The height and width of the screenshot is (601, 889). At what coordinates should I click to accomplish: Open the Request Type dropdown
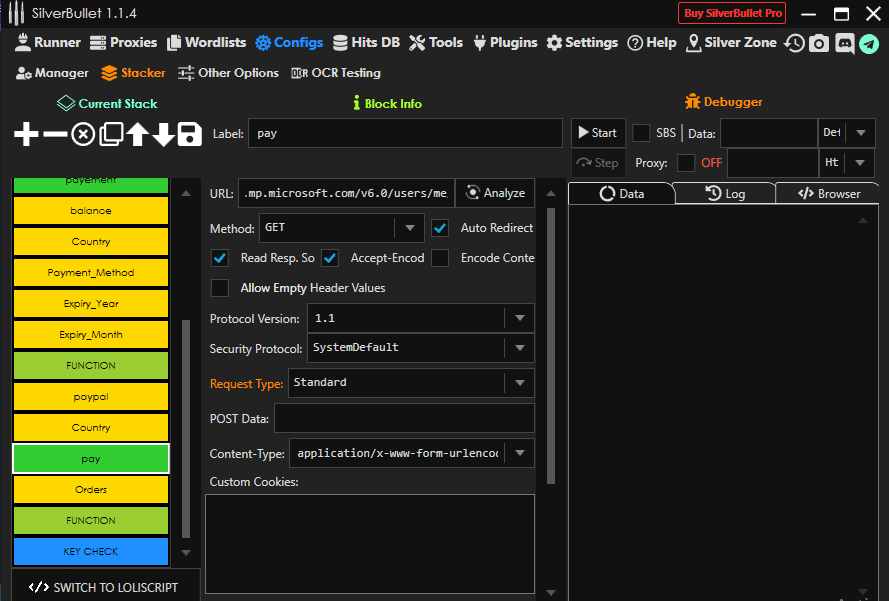click(411, 383)
